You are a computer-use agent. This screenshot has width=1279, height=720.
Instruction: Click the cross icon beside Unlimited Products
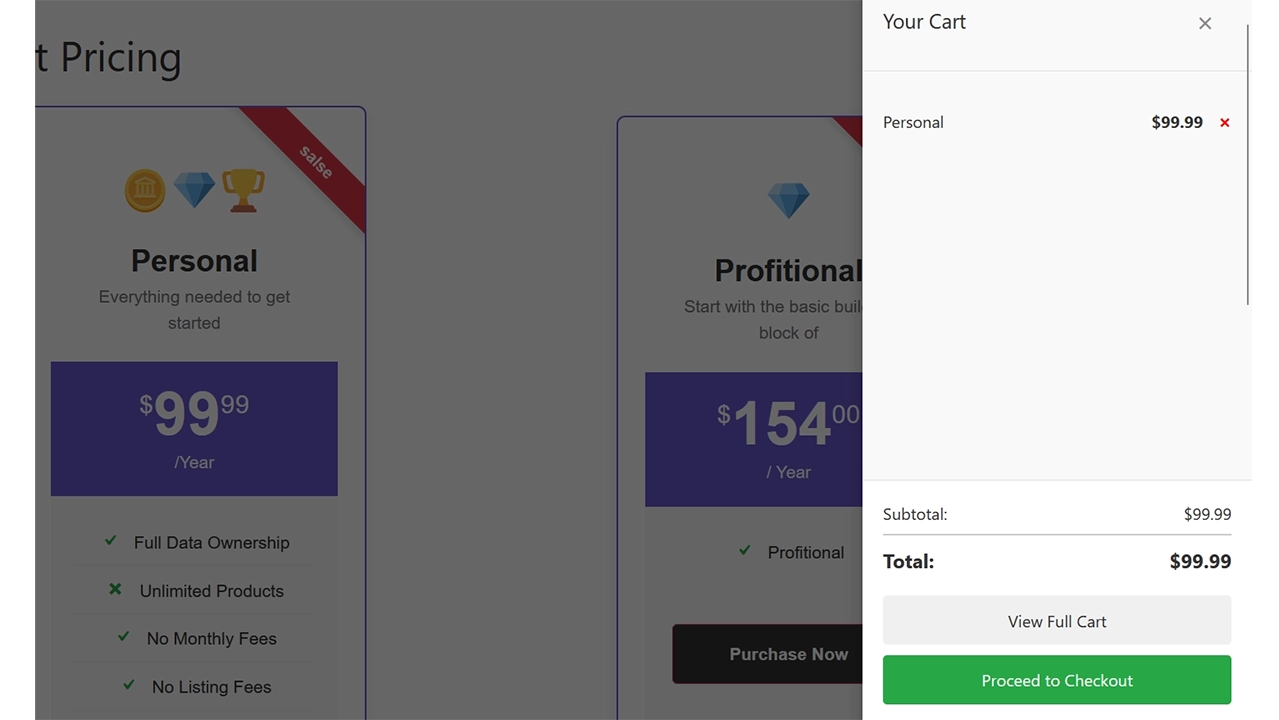[115, 589]
